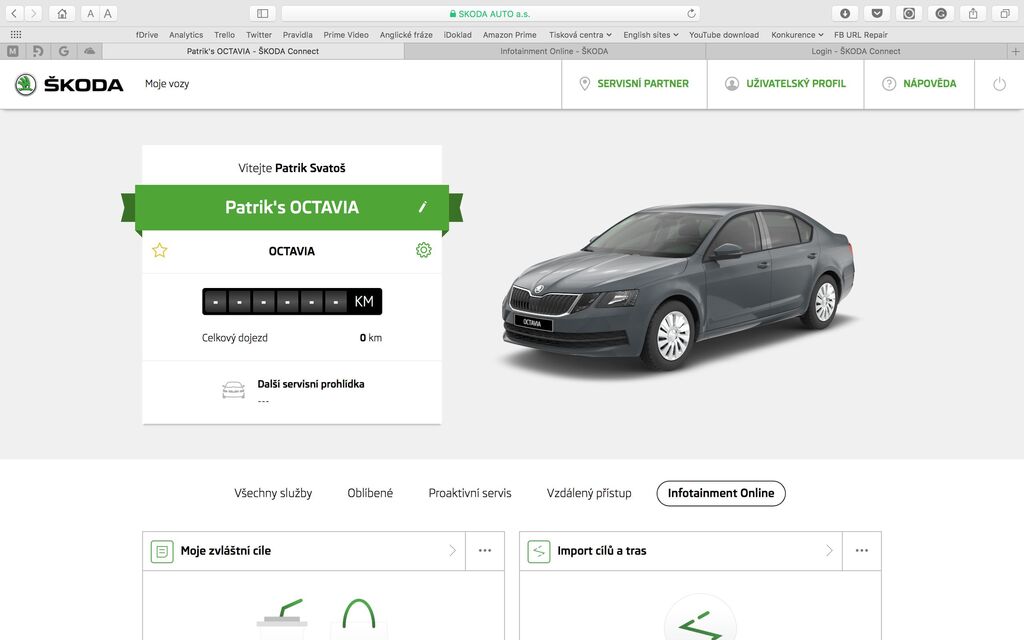The width and height of the screenshot is (1024, 640).
Task: Click the service inspection car icon
Action: [x=233, y=390]
